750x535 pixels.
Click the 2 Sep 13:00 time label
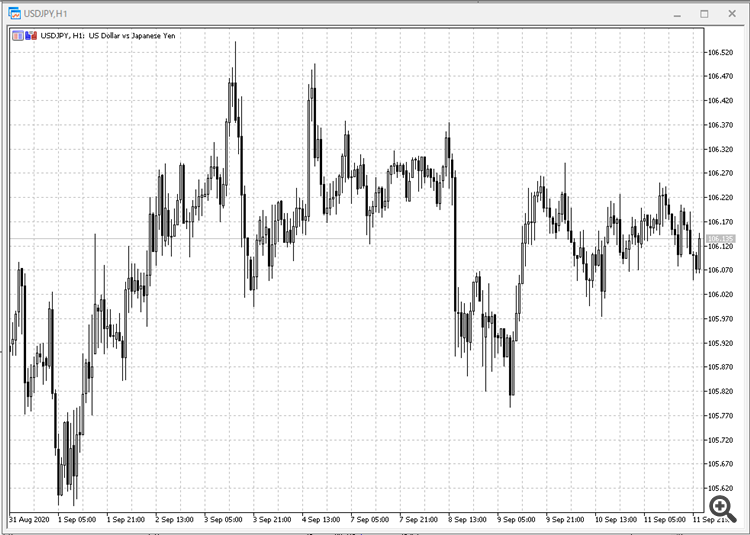tap(175, 519)
